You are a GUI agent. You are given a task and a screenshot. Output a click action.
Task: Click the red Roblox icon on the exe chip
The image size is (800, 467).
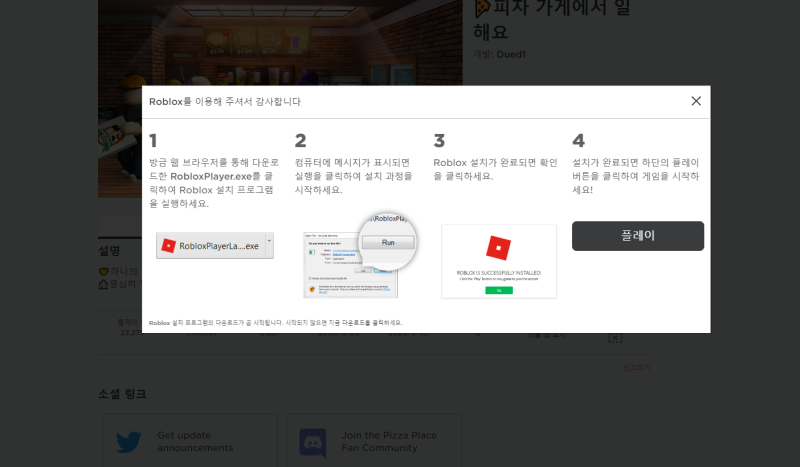[x=168, y=246]
